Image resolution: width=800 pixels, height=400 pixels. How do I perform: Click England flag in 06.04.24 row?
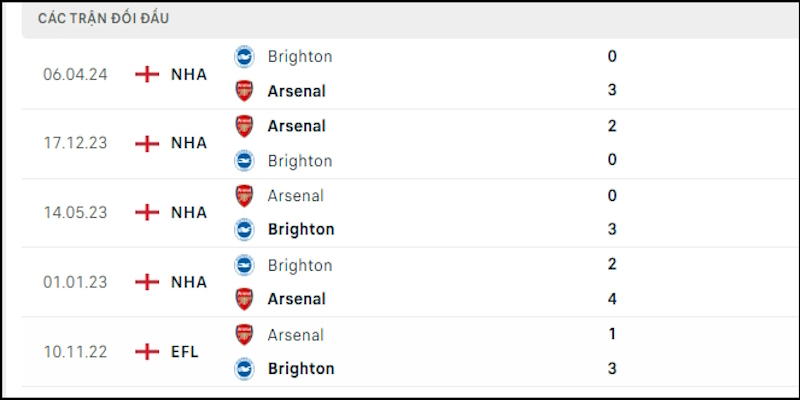(147, 74)
